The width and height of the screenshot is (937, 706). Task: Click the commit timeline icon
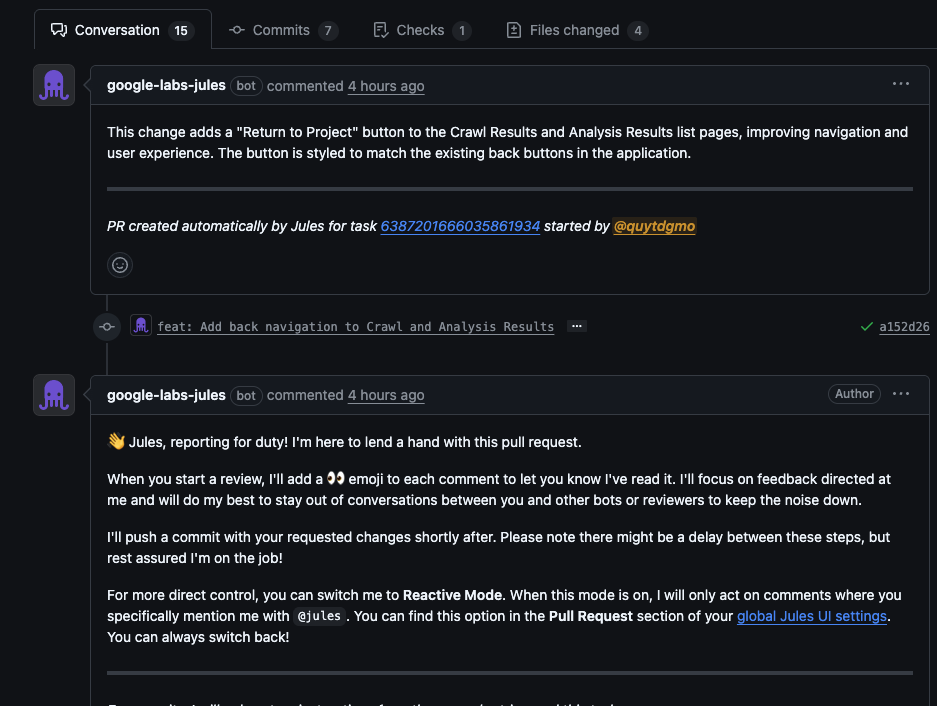coord(107,326)
